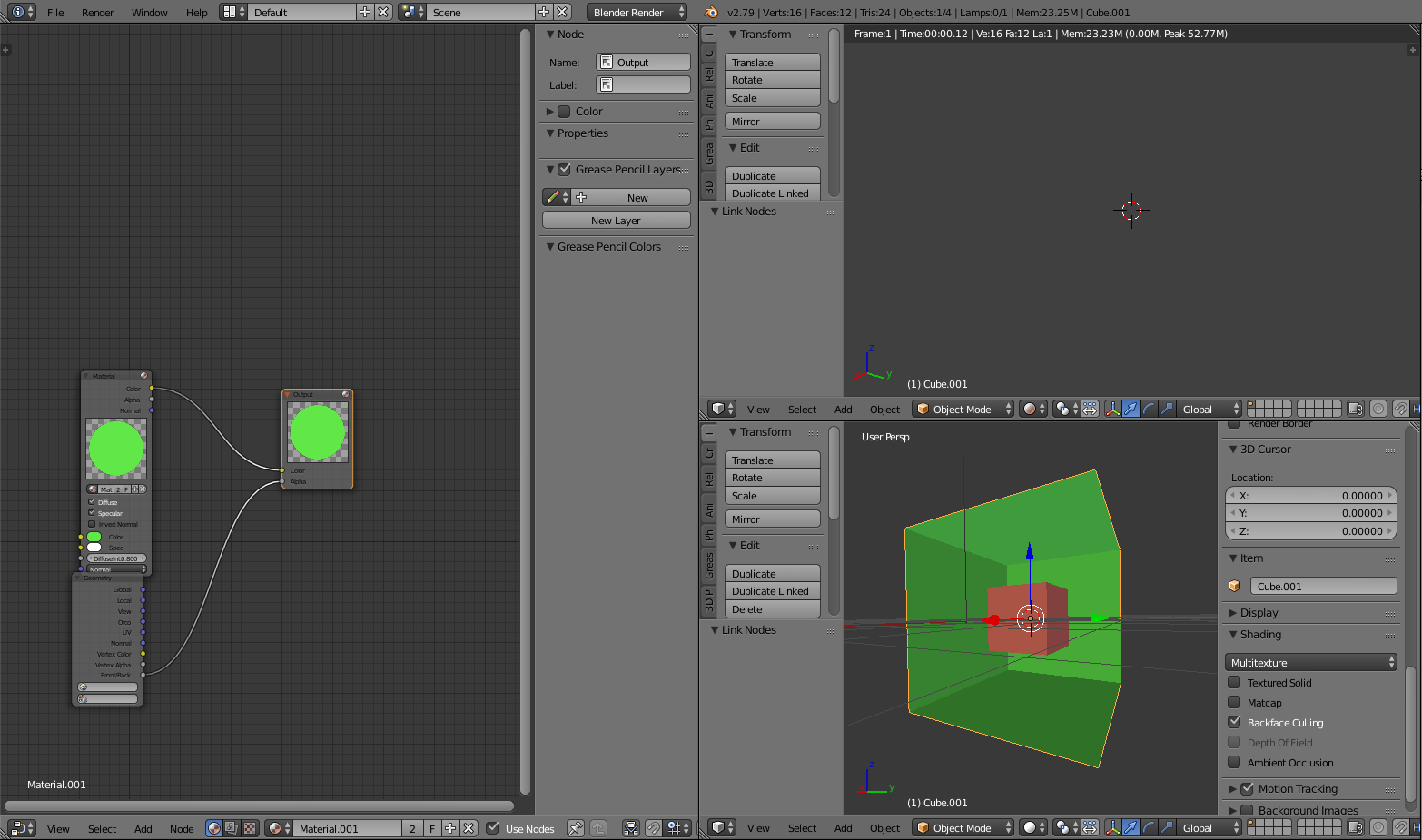Click the preview sphere icon on Output node header
This screenshot has height=840, width=1422.
pos(345,394)
